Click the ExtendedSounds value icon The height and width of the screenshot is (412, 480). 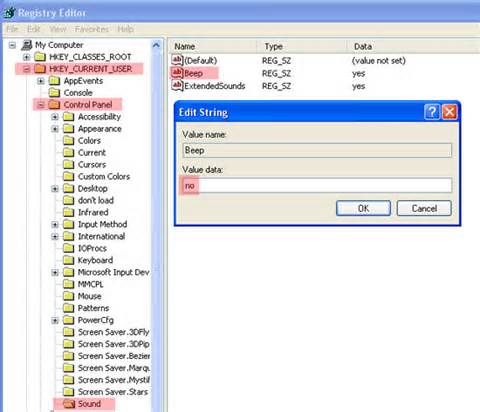(177, 86)
